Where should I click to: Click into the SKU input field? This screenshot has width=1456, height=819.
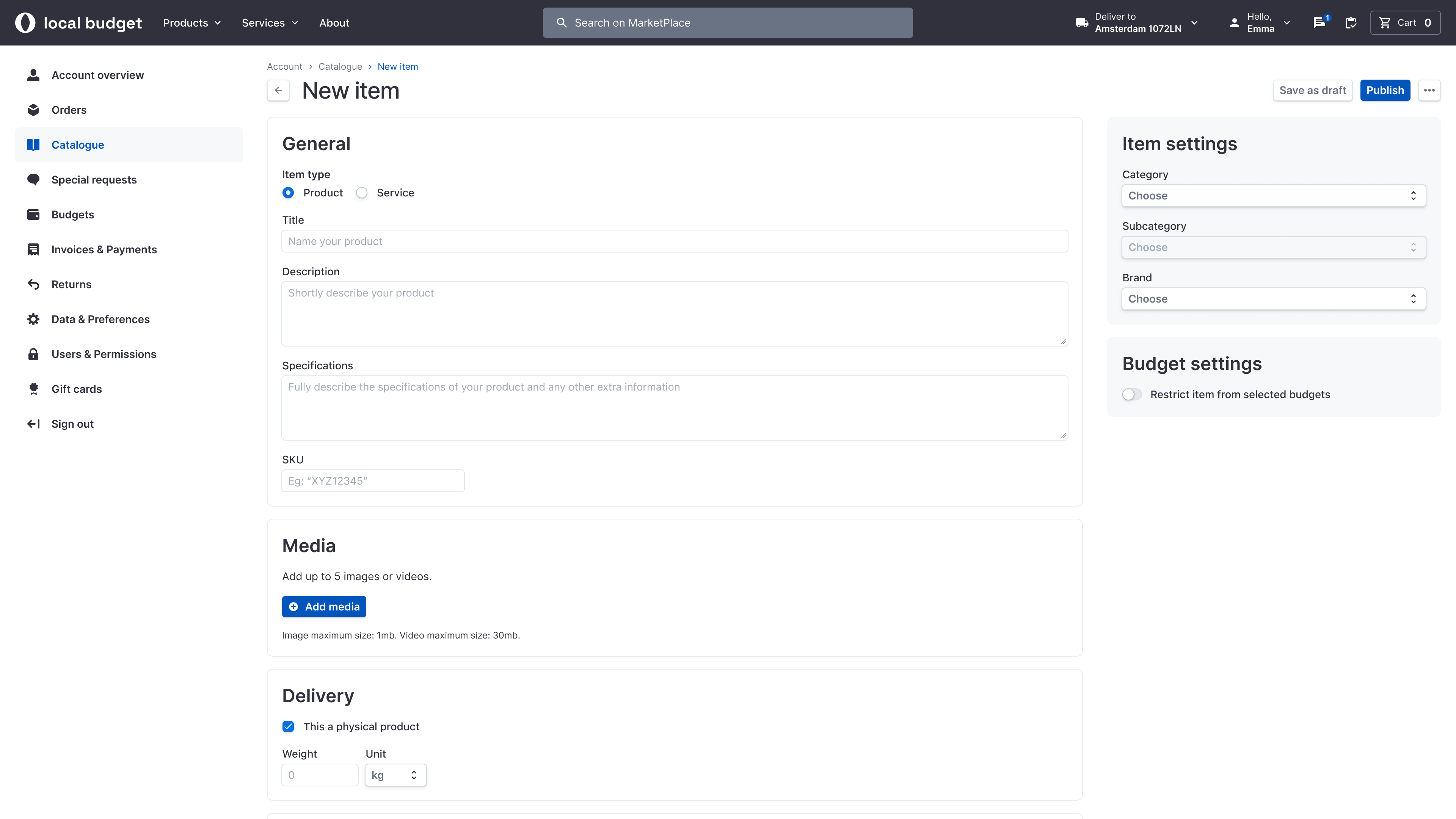click(x=372, y=481)
